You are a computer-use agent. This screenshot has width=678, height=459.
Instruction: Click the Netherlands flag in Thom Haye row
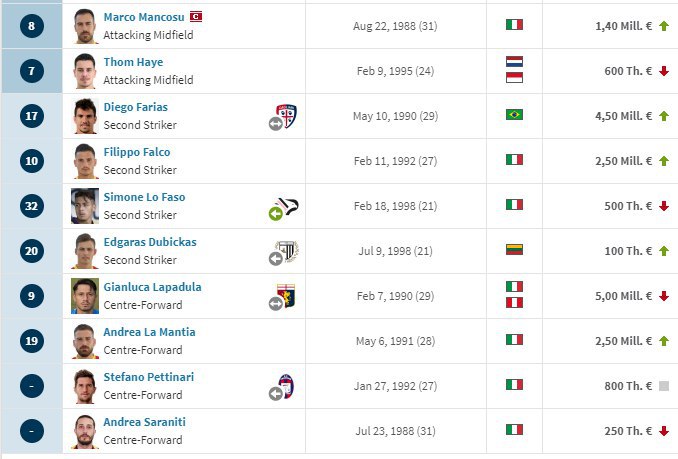click(514, 61)
